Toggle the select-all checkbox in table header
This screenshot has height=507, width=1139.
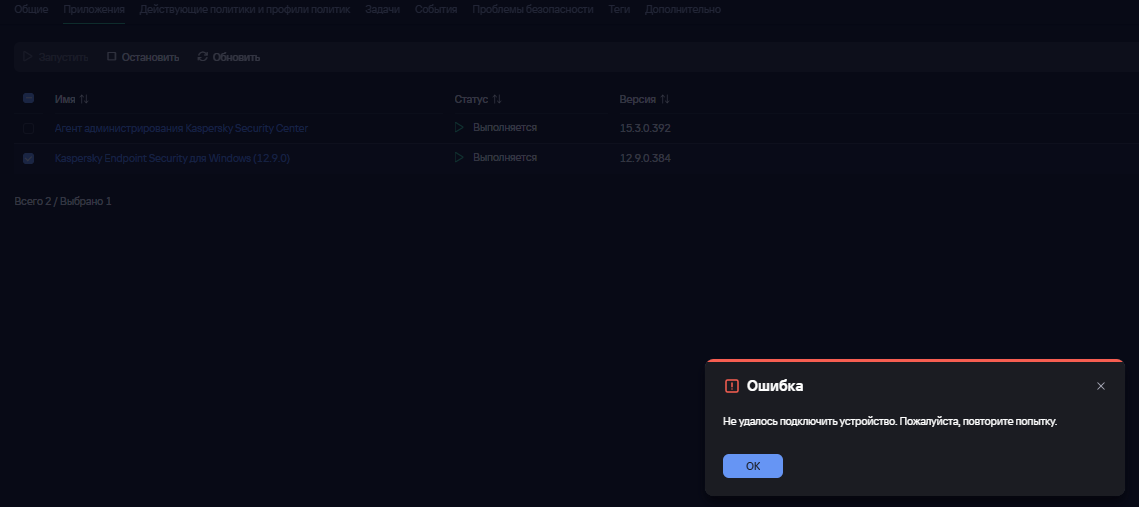pos(28,99)
